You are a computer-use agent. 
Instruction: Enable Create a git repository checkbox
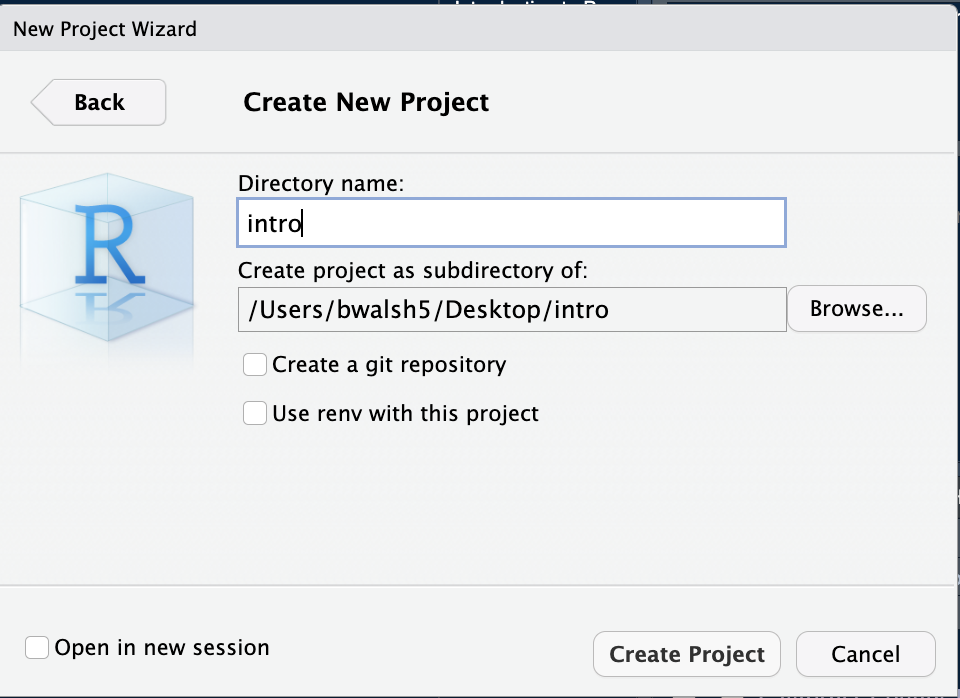point(255,365)
